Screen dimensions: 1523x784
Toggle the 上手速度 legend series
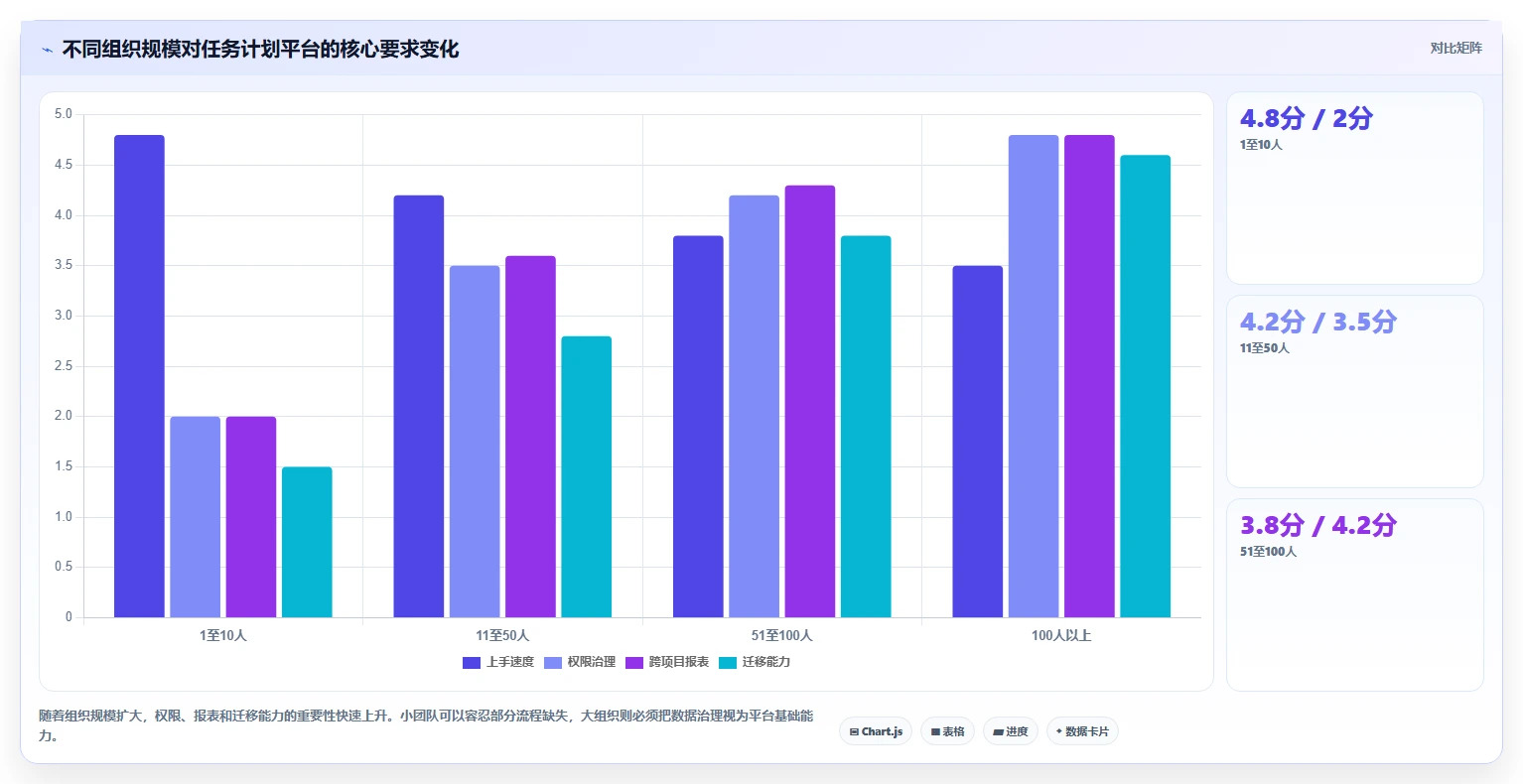498,662
